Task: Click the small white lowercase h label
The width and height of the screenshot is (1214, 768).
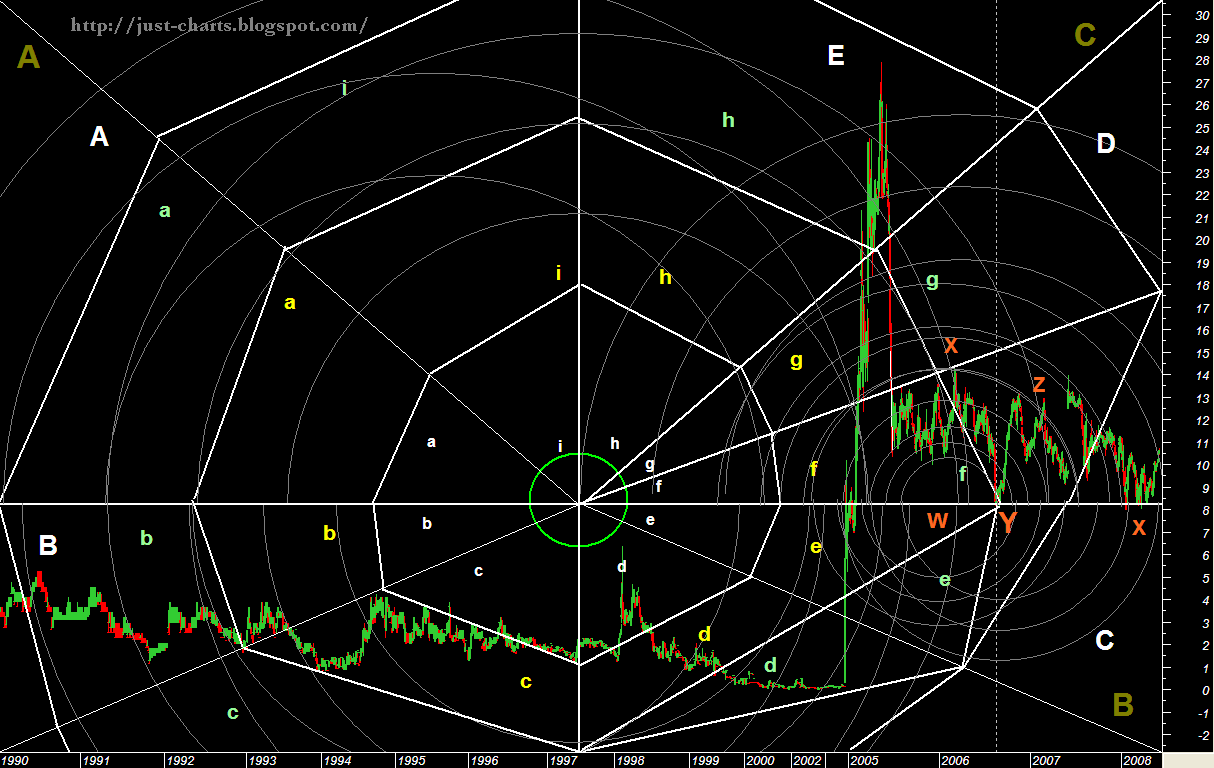Action: tap(615, 443)
